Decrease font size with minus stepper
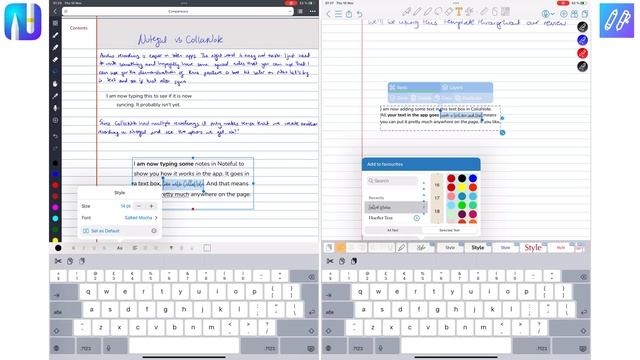Viewport: 640px width, 360px height. pyautogui.click(x=139, y=206)
